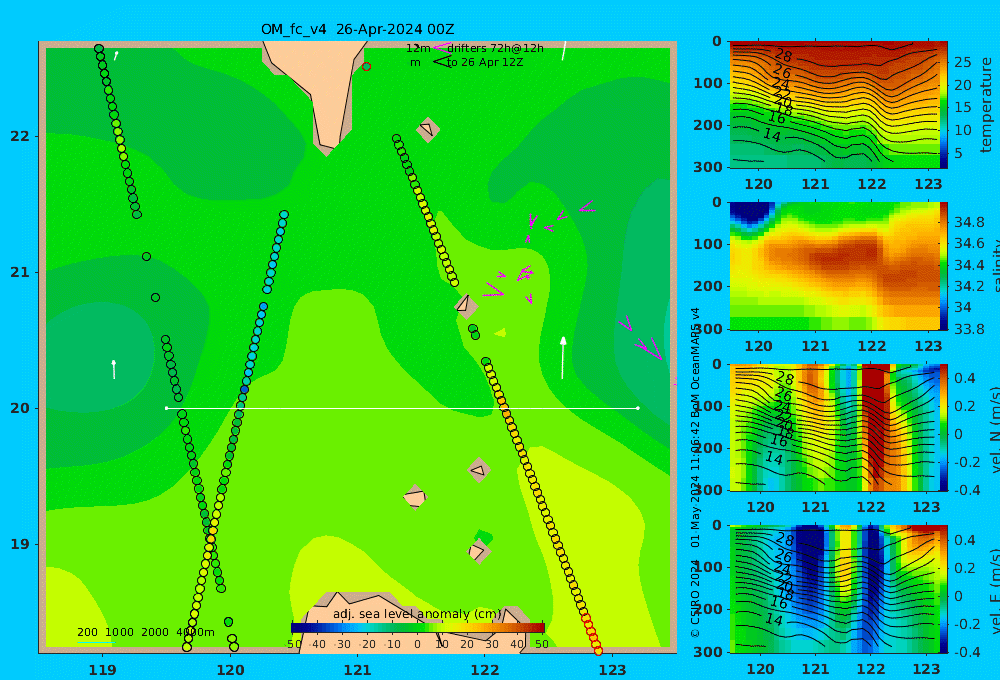Image resolution: width=1000 pixels, height=680 pixels.
Task: Click the main map longitude label 123
Action: 613,670
